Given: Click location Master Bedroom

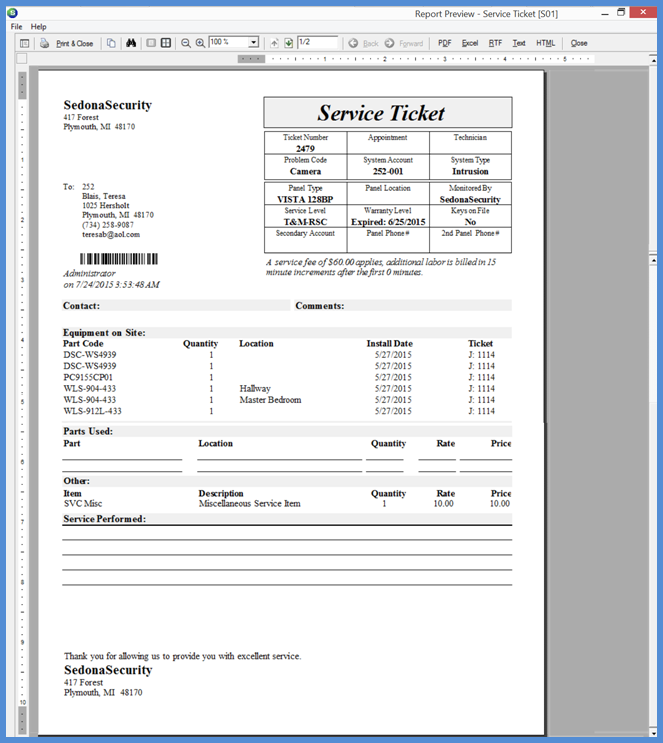Looking at the screenshot, I should click(270, 399).
